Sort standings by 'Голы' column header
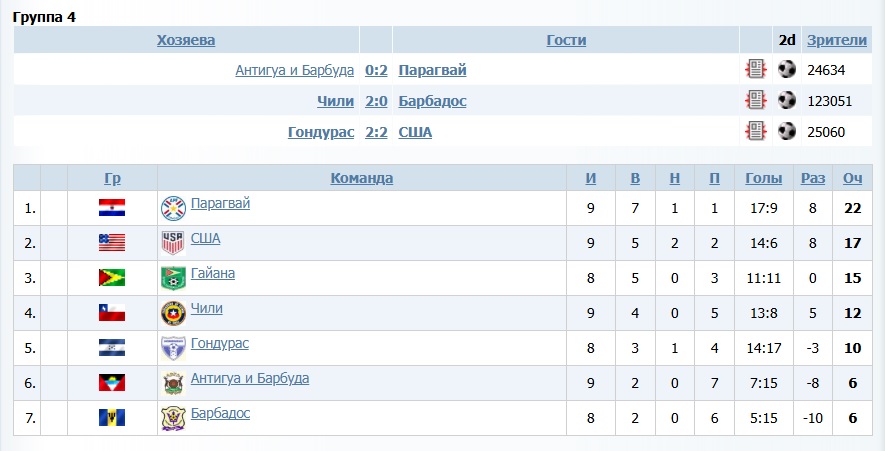885x451 pixels. [764, 178]
